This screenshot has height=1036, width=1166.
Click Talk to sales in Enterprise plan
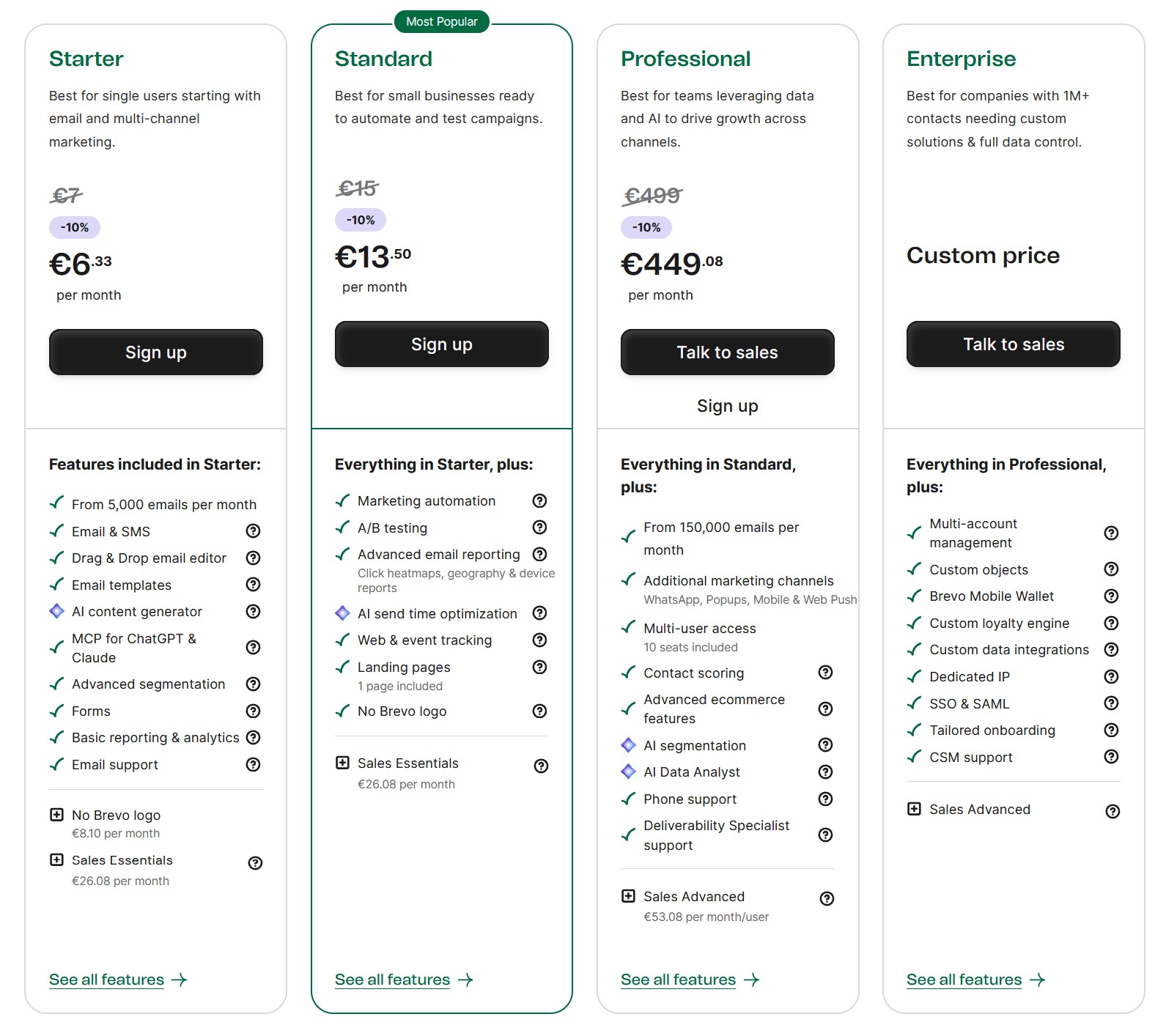click(1014, 344)
